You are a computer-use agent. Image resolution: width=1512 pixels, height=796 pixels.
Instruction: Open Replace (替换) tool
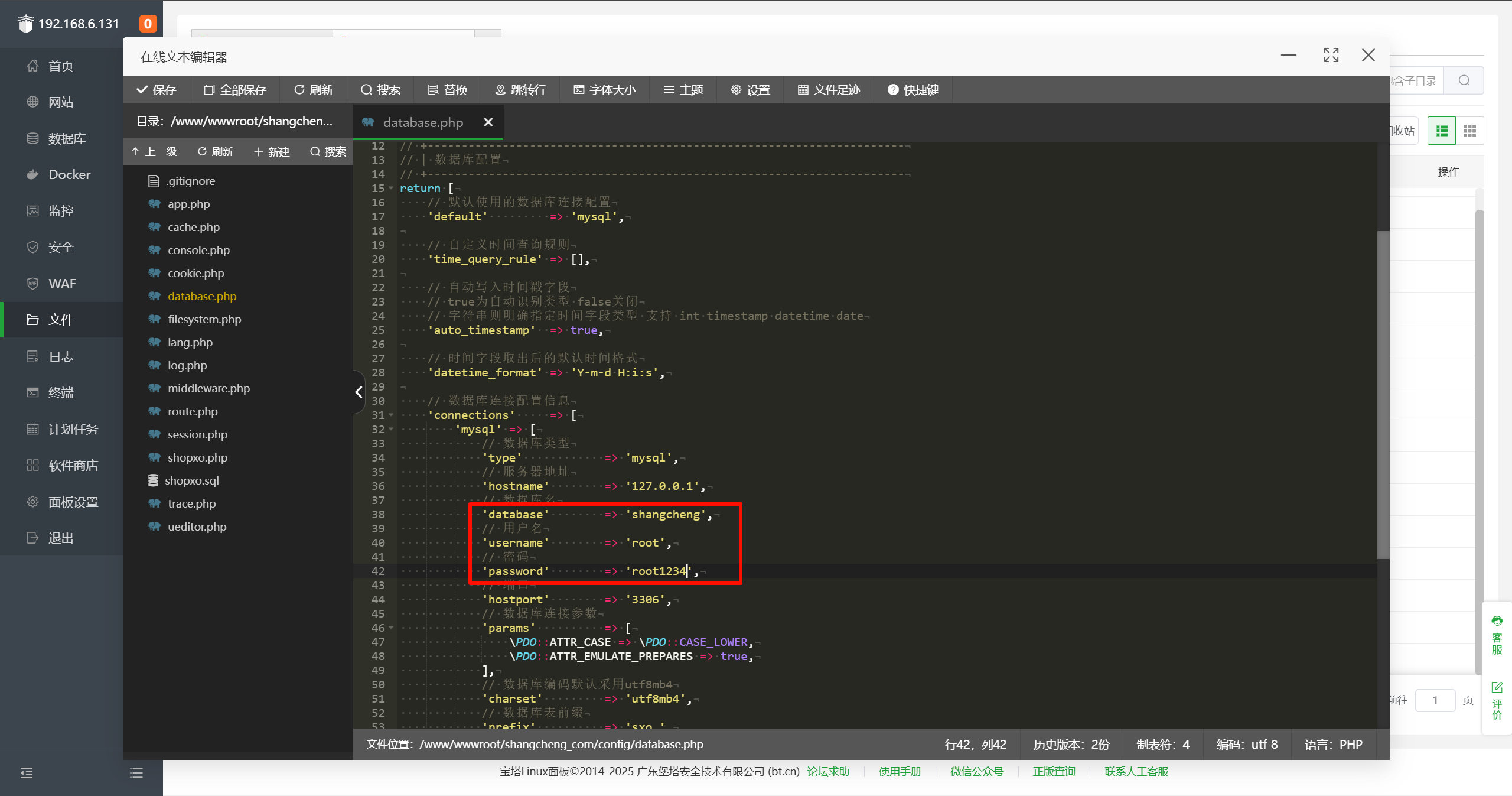(x=448, y=90)
